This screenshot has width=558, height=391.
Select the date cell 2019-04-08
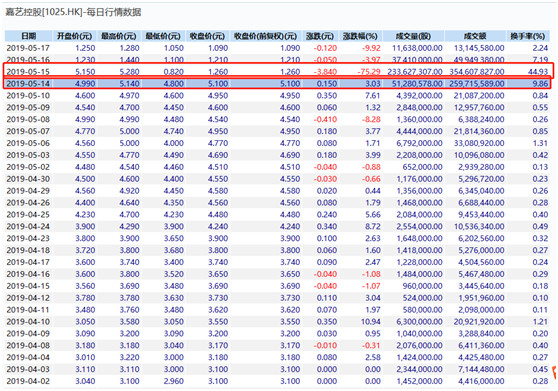[x=28, y=346]
